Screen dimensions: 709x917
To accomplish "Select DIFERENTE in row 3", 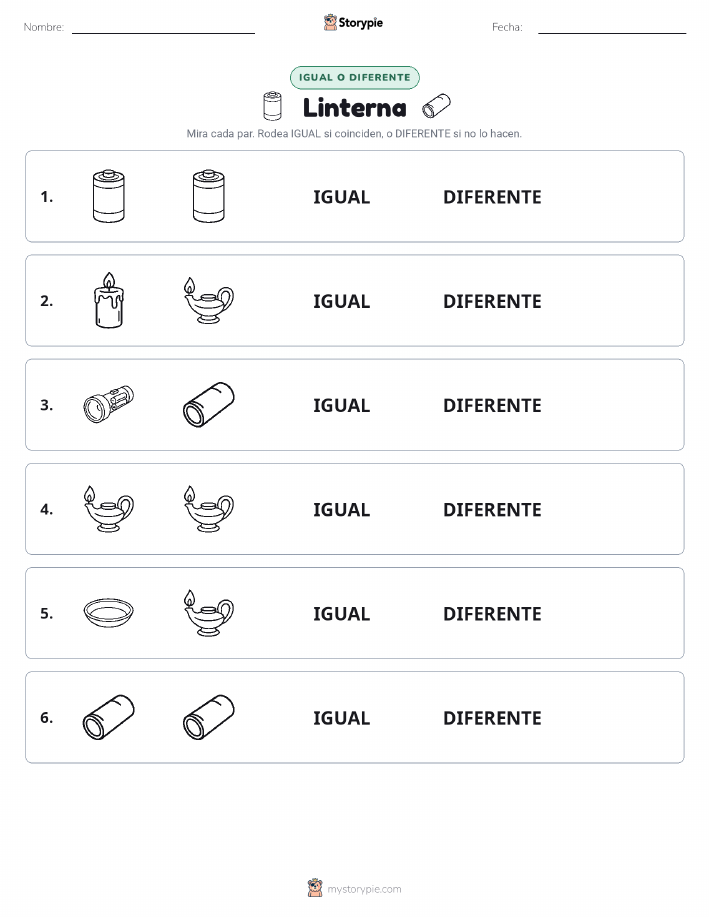I will (492, 405).
